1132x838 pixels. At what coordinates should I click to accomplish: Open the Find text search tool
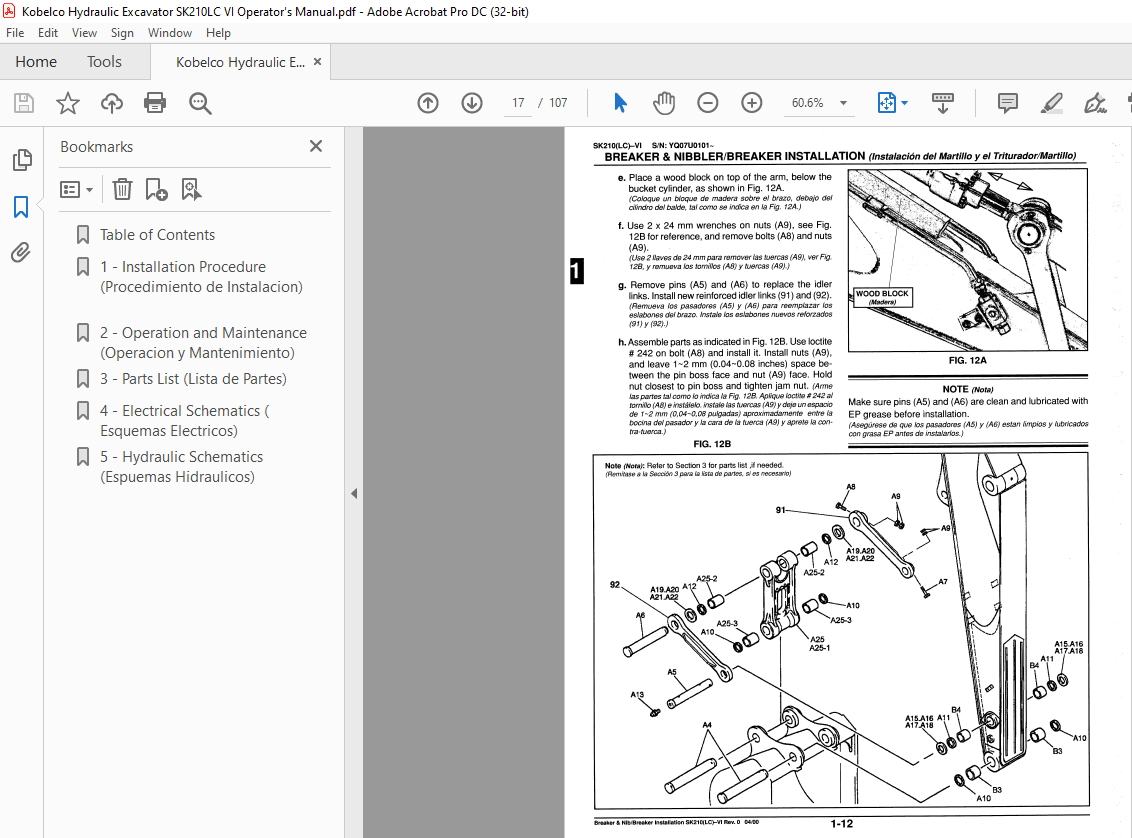tap(200, 103)
